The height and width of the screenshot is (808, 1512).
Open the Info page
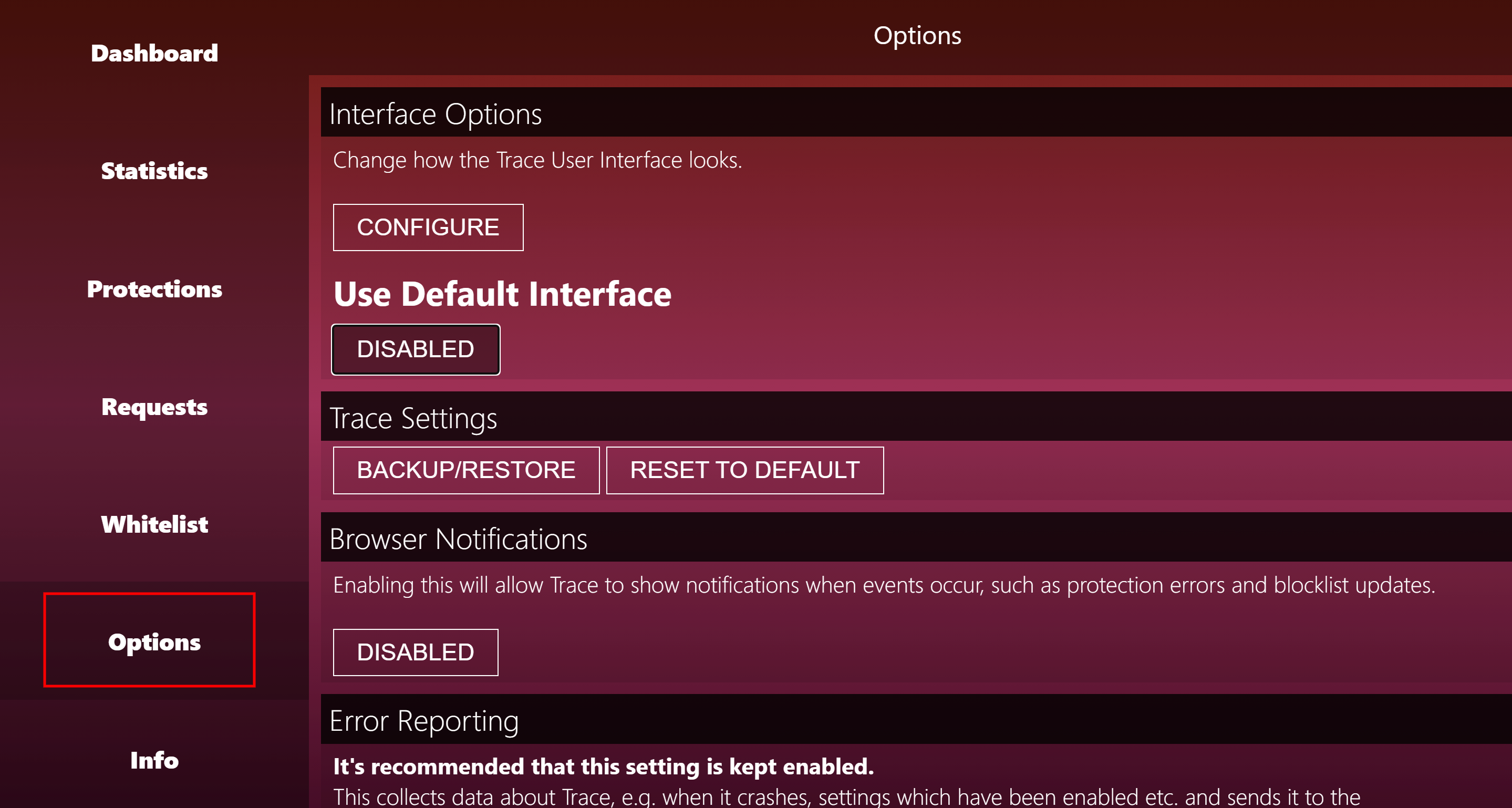pos(154,761)
